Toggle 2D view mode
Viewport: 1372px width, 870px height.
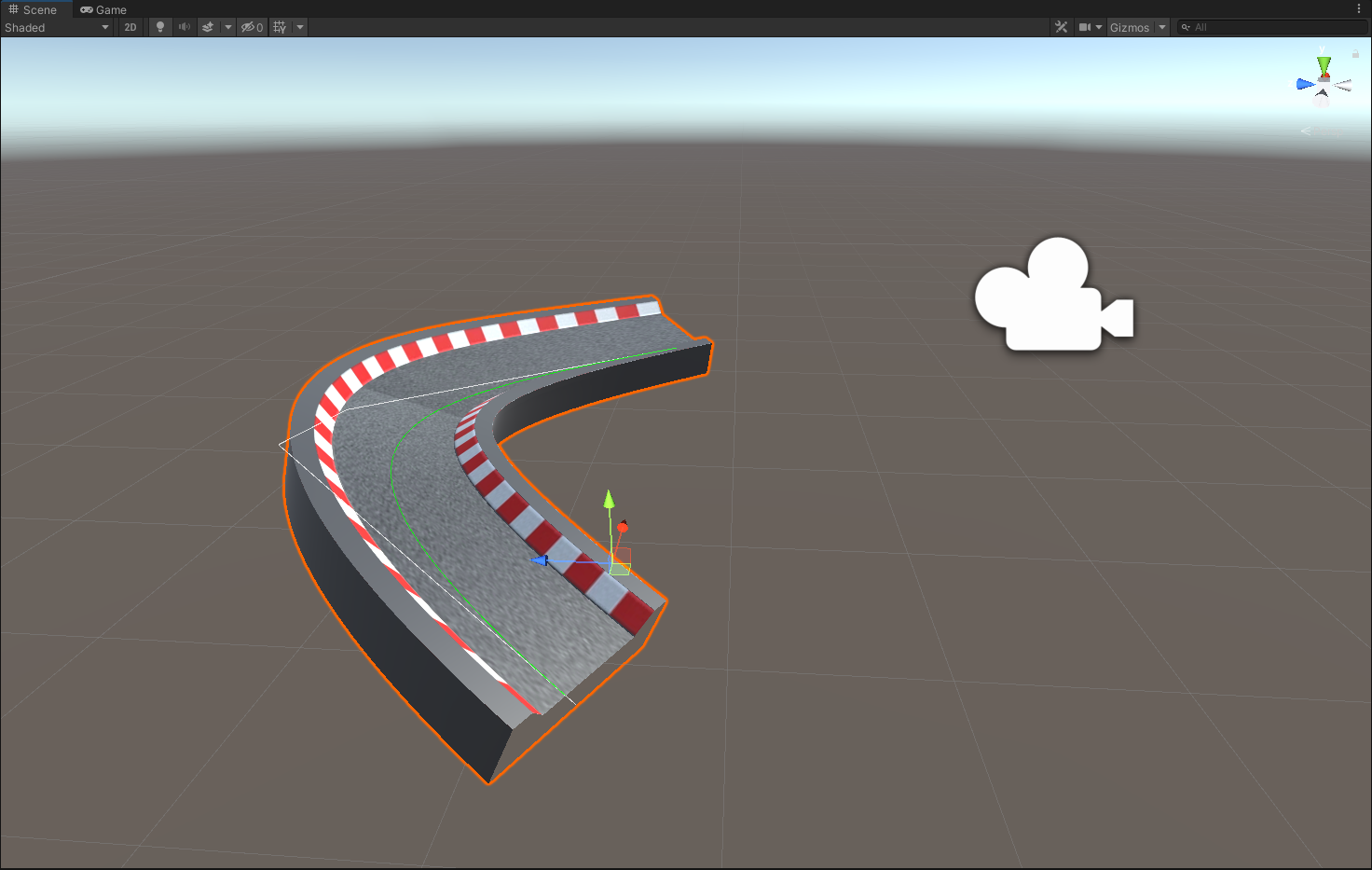130,27
